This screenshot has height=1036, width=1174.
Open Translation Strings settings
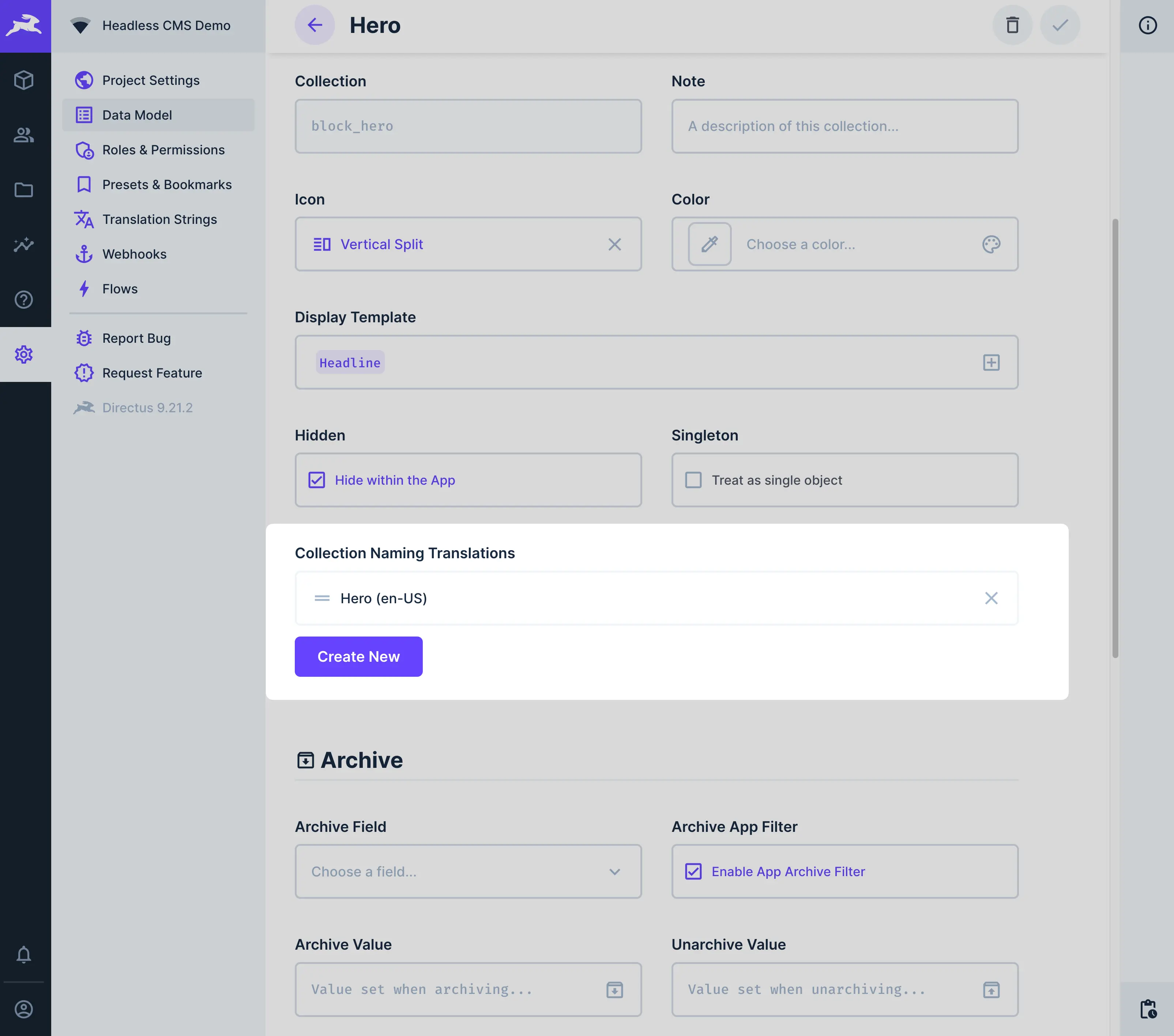[x=160, y=219]
